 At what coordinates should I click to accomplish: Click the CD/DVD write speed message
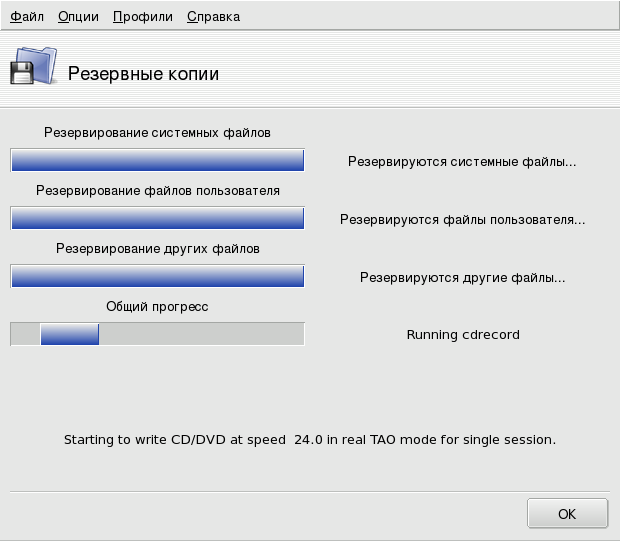point(310,439)
